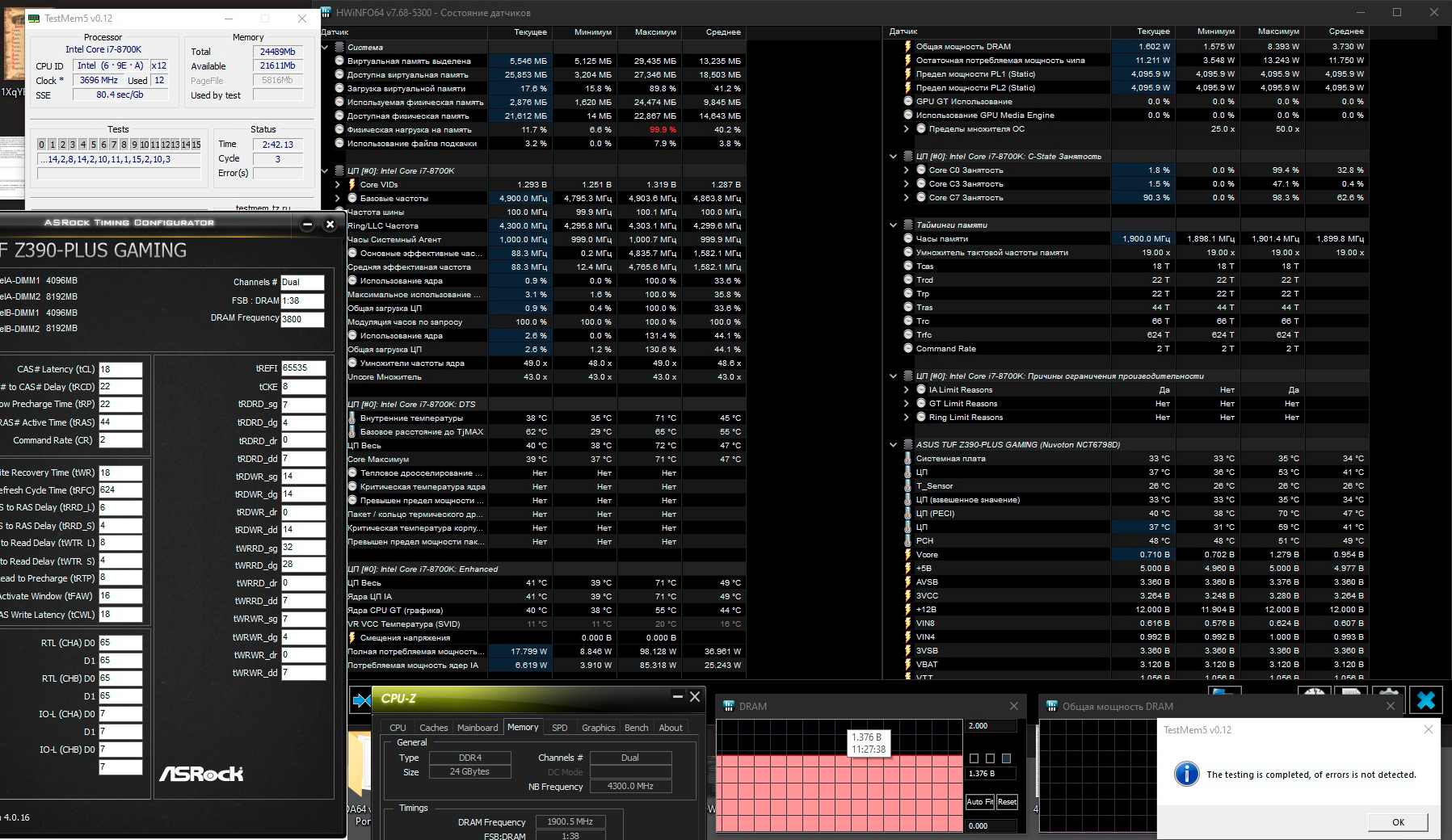
Task: Click OK in the TestMem5 completion dialog
Action: (1398, 822)
